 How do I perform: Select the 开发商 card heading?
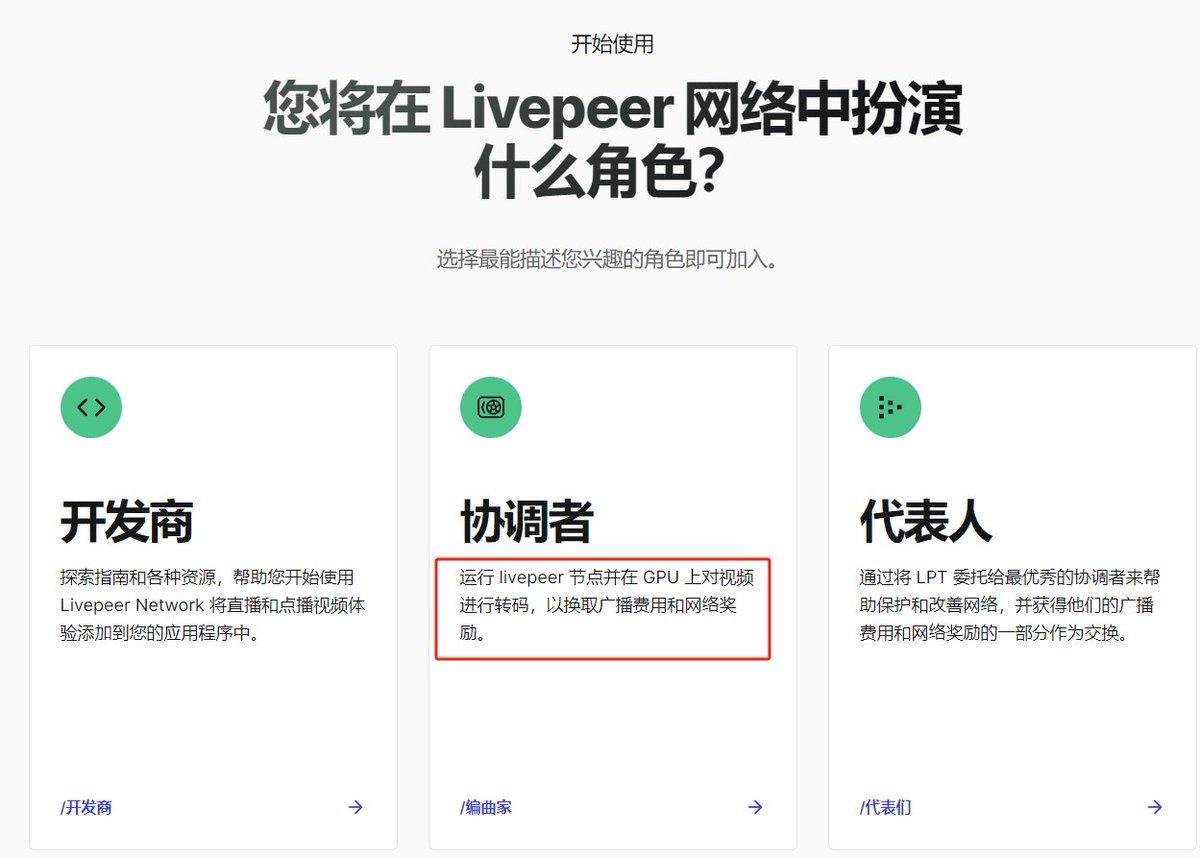click(127, 522)
